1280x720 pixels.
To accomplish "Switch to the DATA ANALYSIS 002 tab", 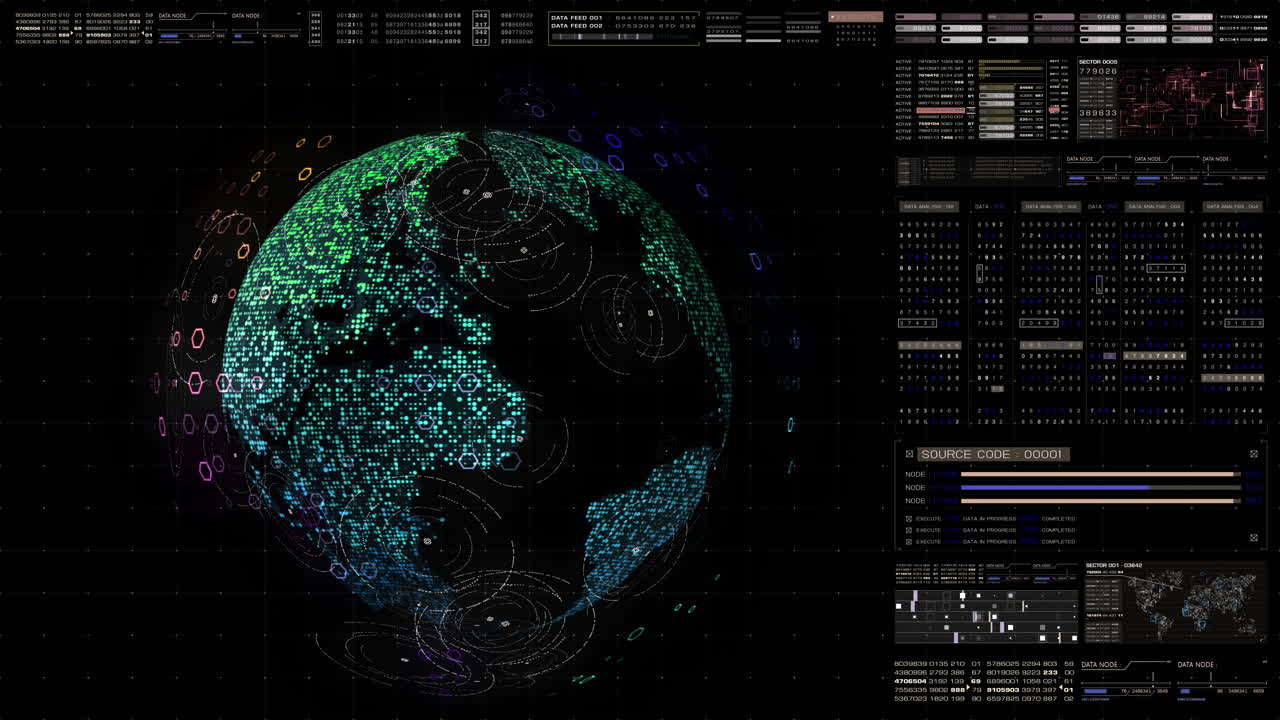I will [1052, 206].
